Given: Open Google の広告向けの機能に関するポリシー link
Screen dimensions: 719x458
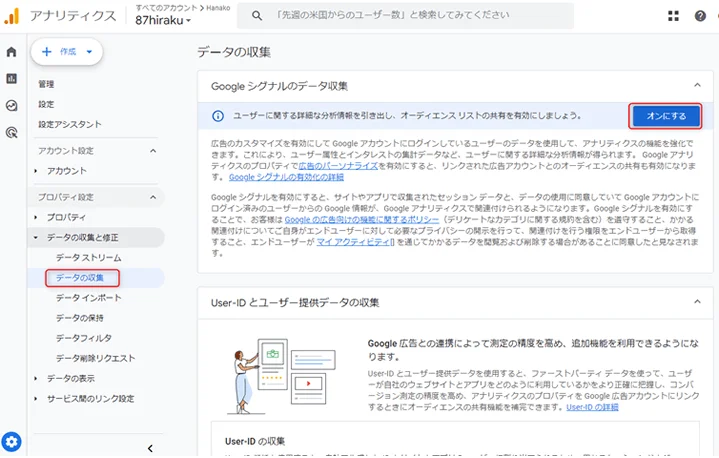Looking at the screenshot, I should point(361,220).
